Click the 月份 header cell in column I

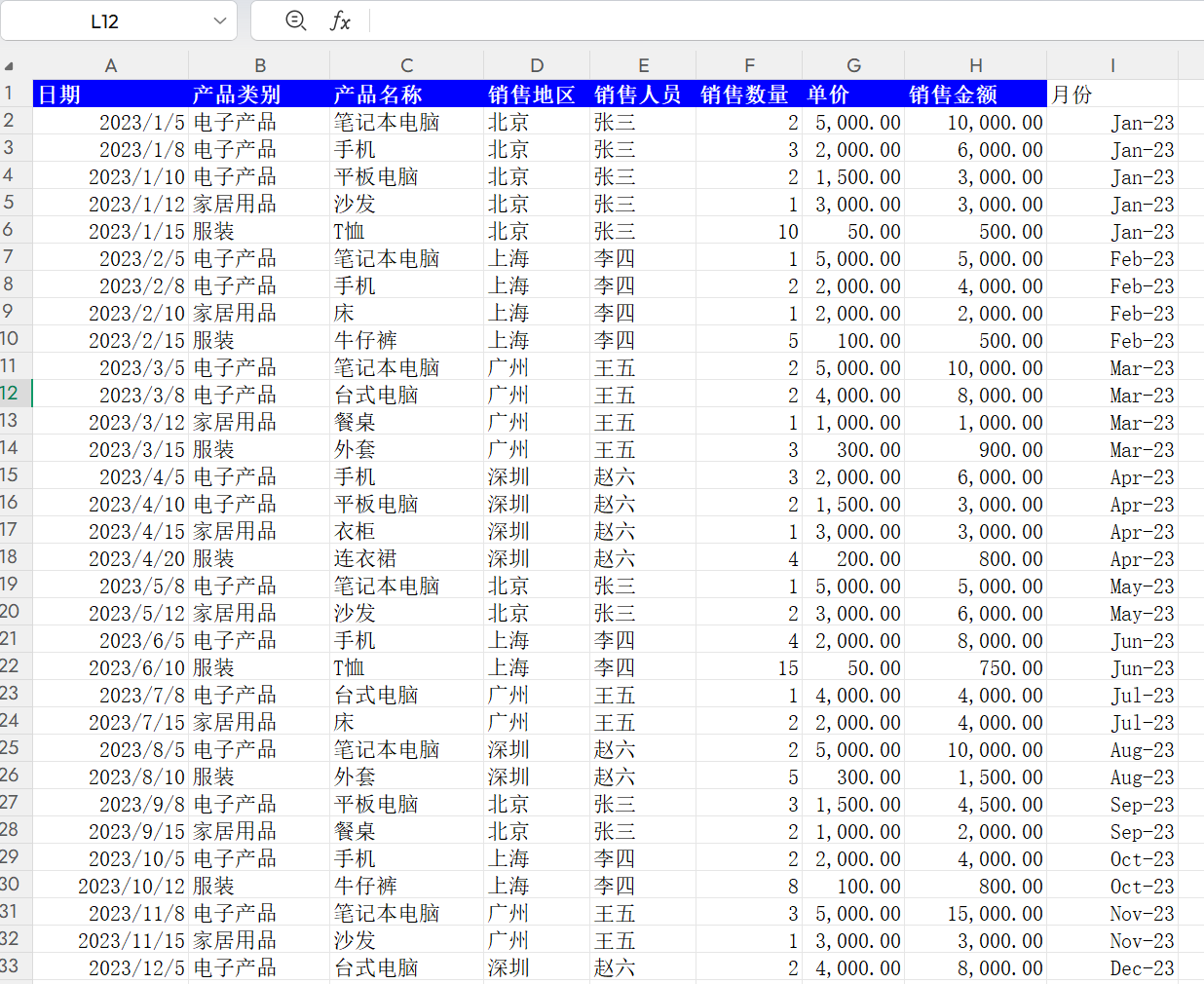[x=1112, y=94]
